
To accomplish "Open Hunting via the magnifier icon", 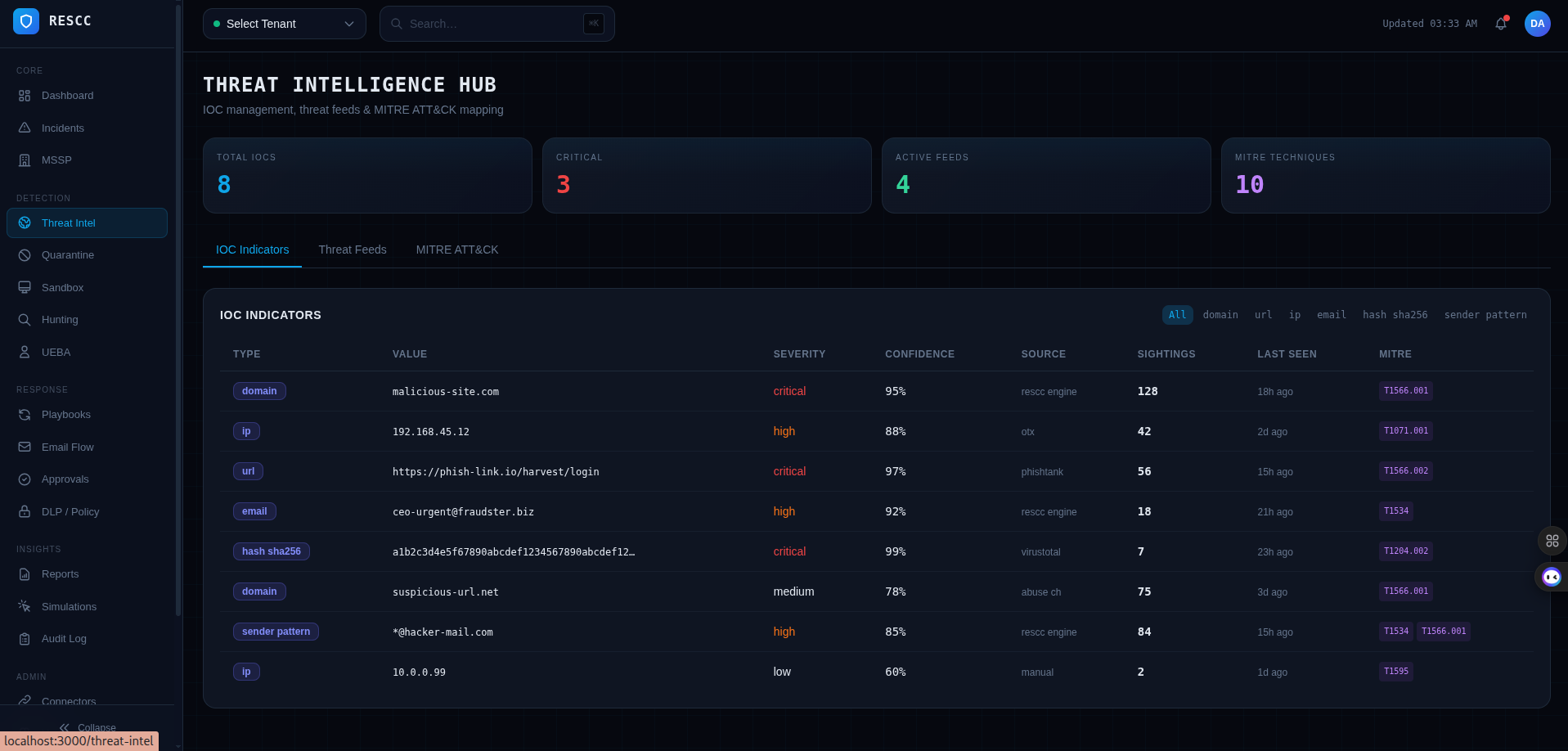I will pos(25,319).
